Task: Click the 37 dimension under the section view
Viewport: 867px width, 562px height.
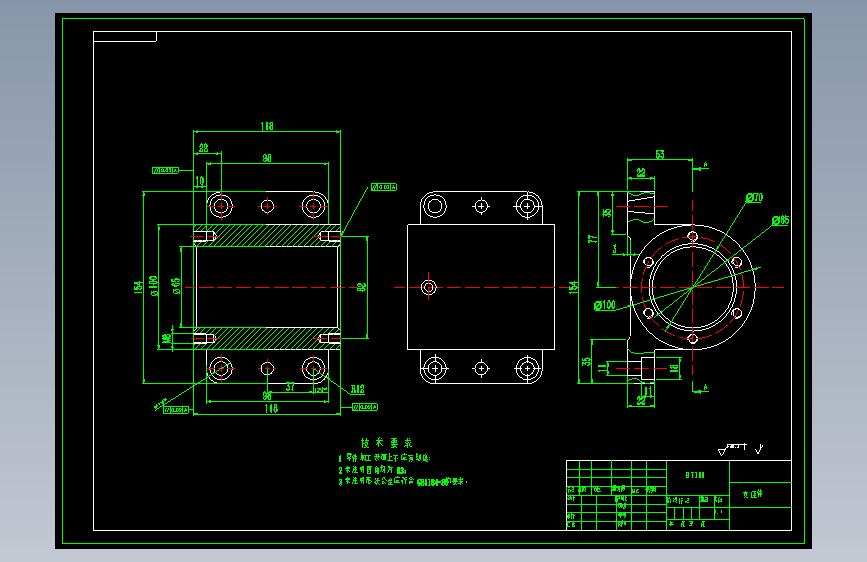Action: click(x=290, y=387)
